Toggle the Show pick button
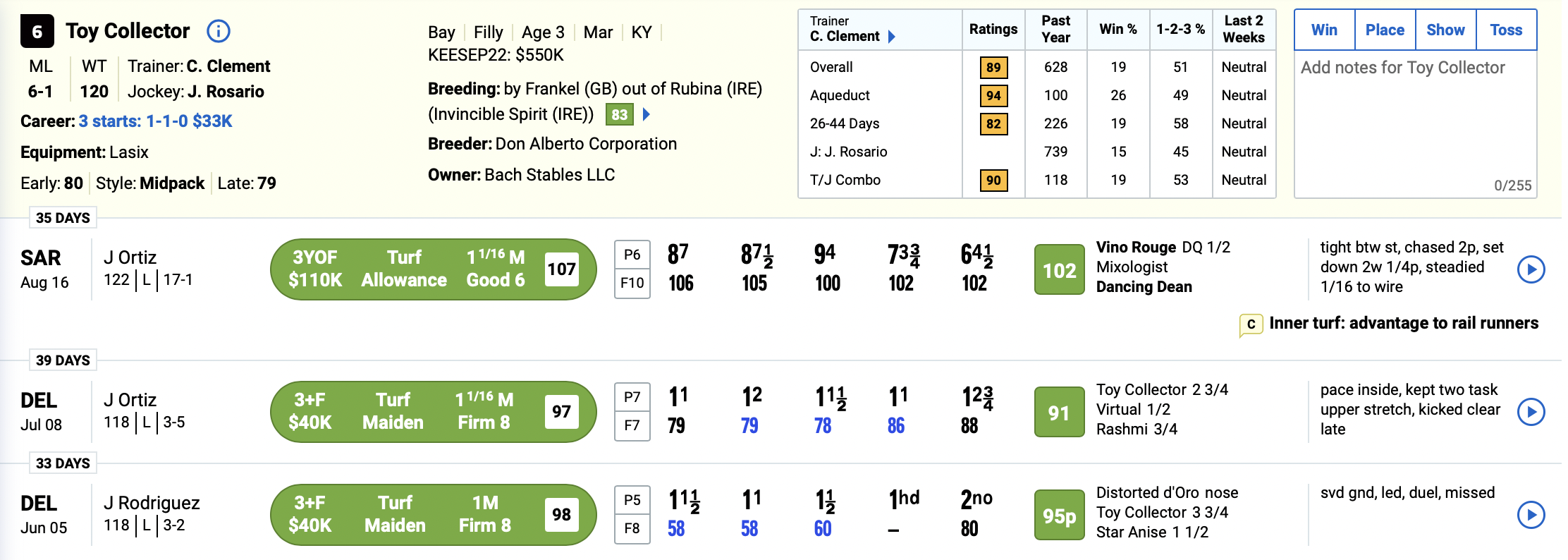The height and width of the screenshot is (560, 1568). [1445, 30]
